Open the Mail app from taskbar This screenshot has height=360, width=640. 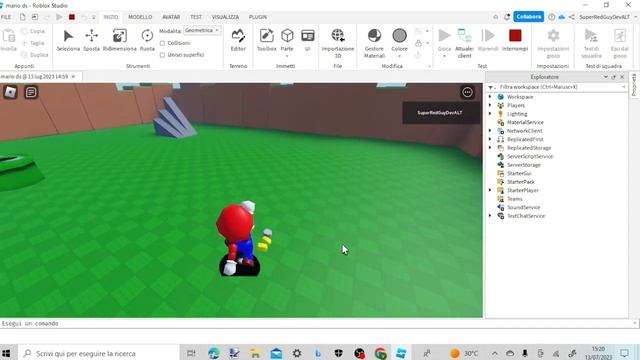point(276,353)
